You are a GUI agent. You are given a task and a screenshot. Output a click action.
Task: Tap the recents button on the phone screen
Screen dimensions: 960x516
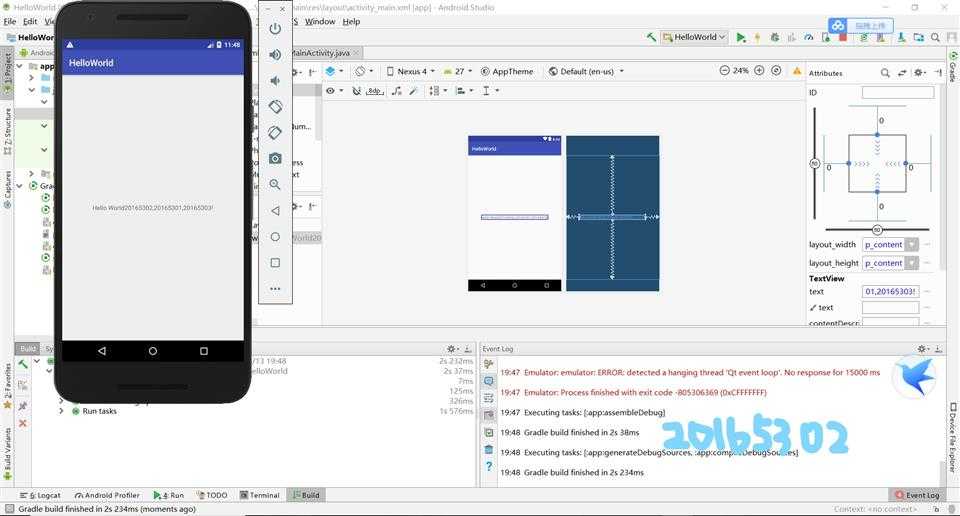(x=203, y=351)
